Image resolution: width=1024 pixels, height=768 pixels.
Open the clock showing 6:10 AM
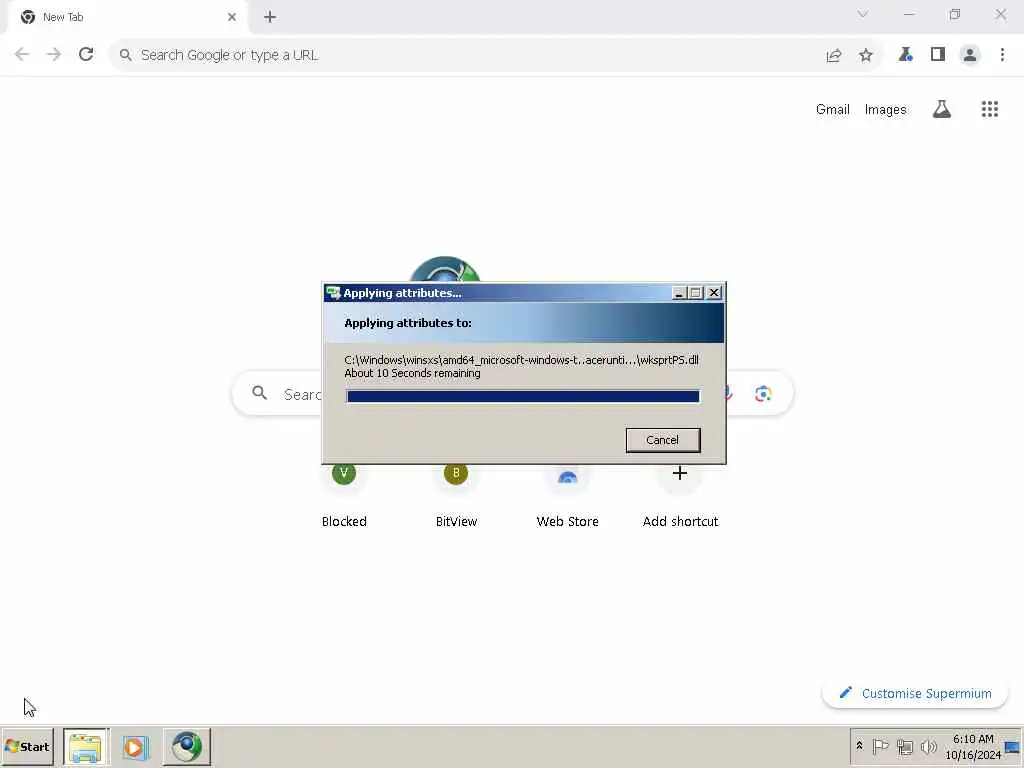pos(972,746)
